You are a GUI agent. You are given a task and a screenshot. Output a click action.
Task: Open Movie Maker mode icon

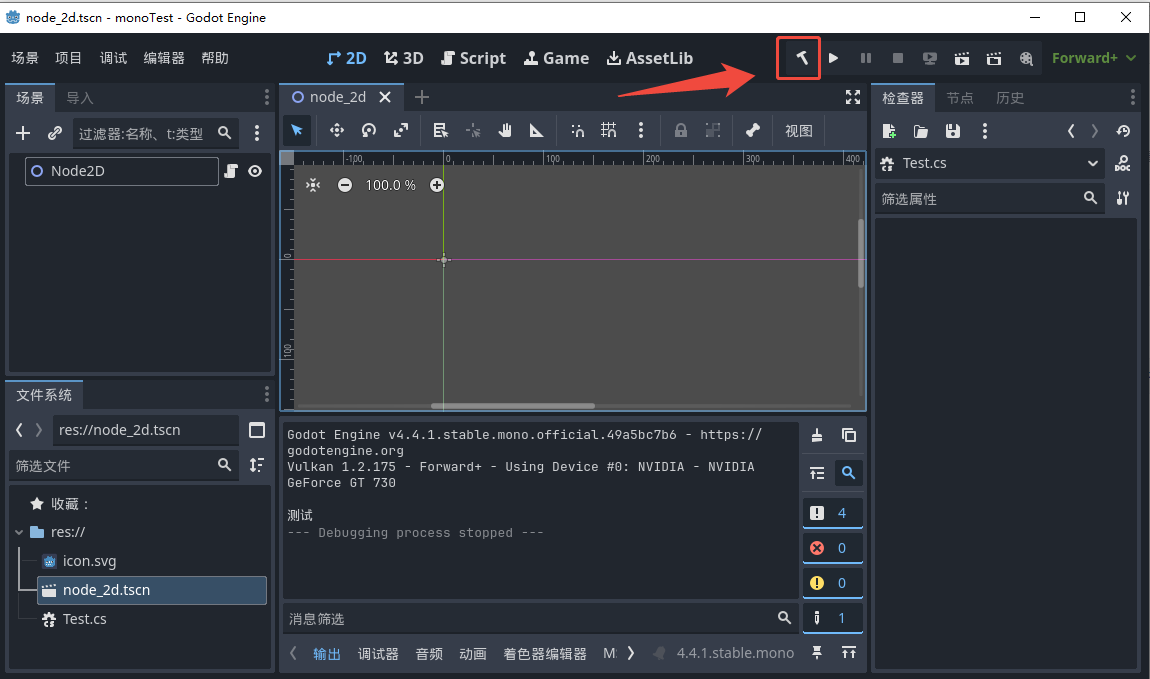tap(1026, 58)
